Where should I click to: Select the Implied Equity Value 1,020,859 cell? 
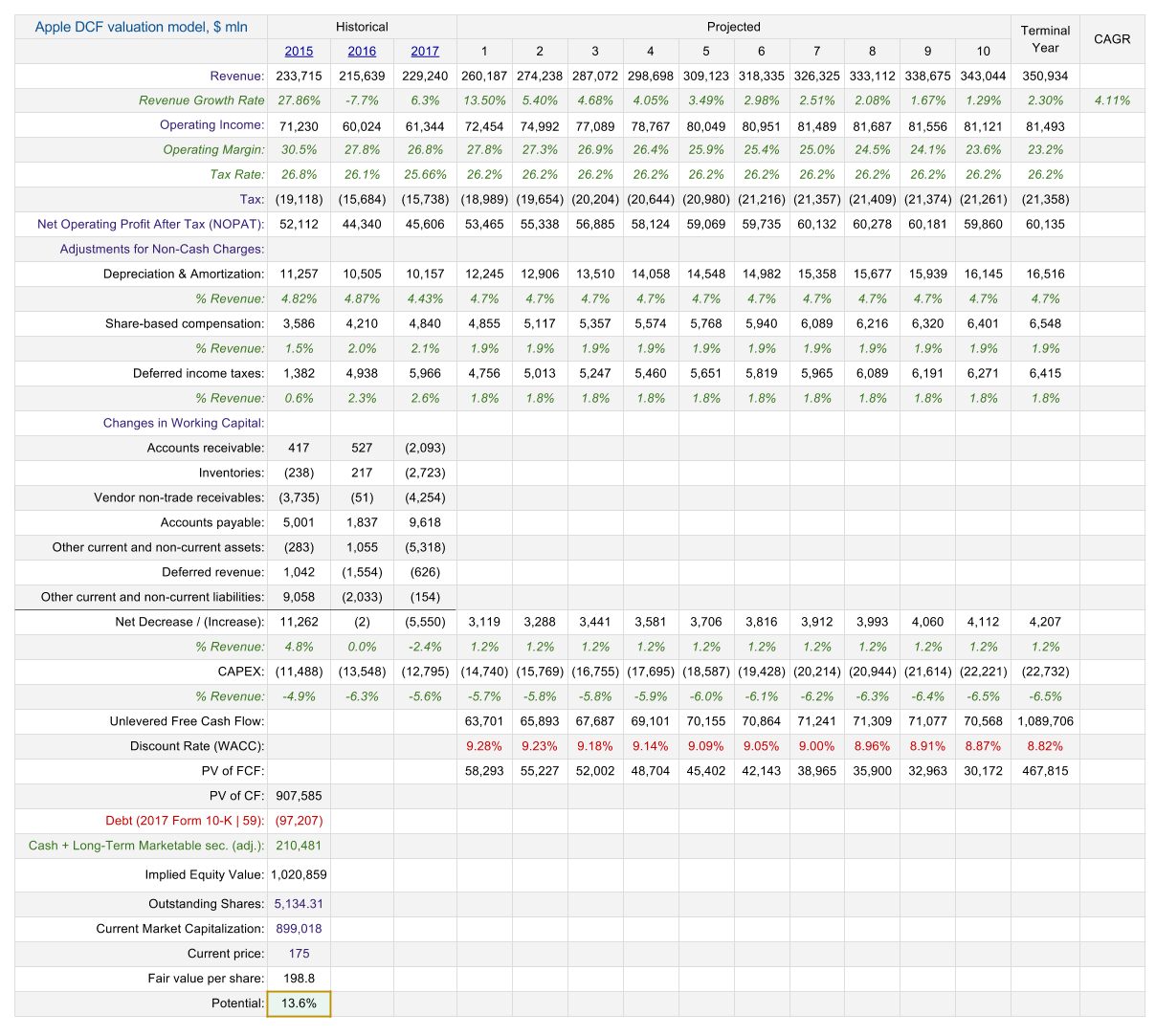pos(299,874)
